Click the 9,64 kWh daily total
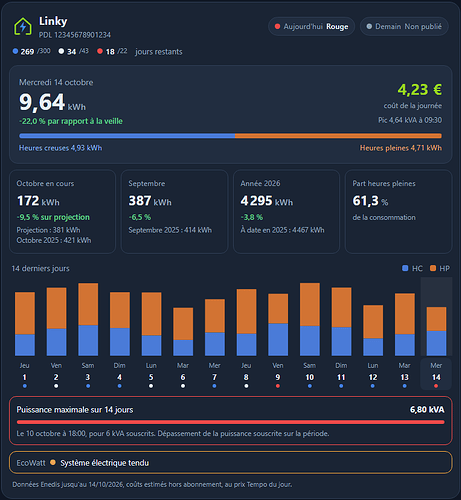This screenshot has height=500, width=461. point(52,102)
